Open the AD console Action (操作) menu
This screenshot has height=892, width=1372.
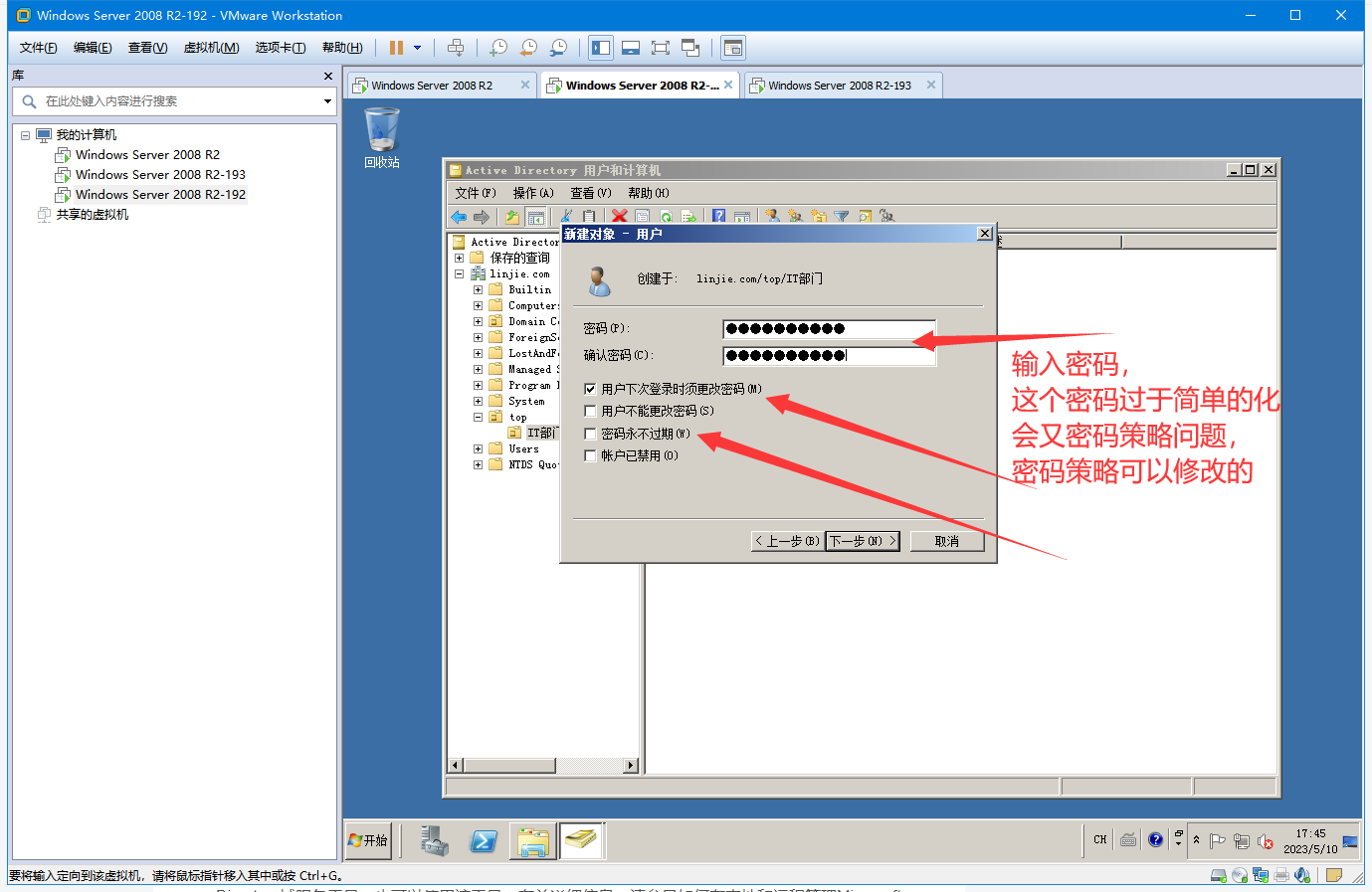coord(533,193)
